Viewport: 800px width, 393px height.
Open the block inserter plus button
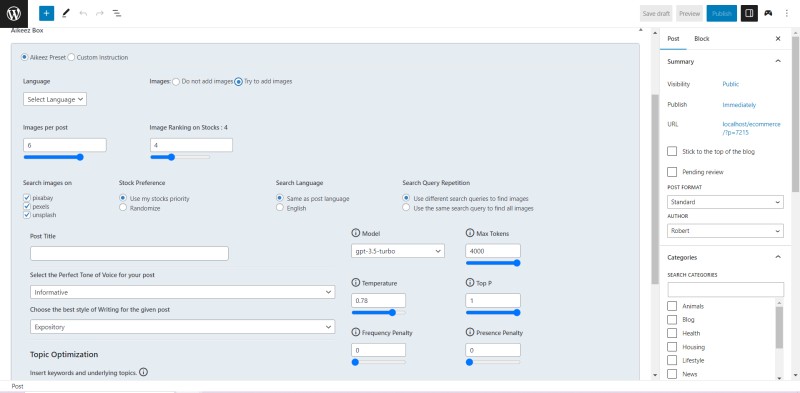(46, 13)
